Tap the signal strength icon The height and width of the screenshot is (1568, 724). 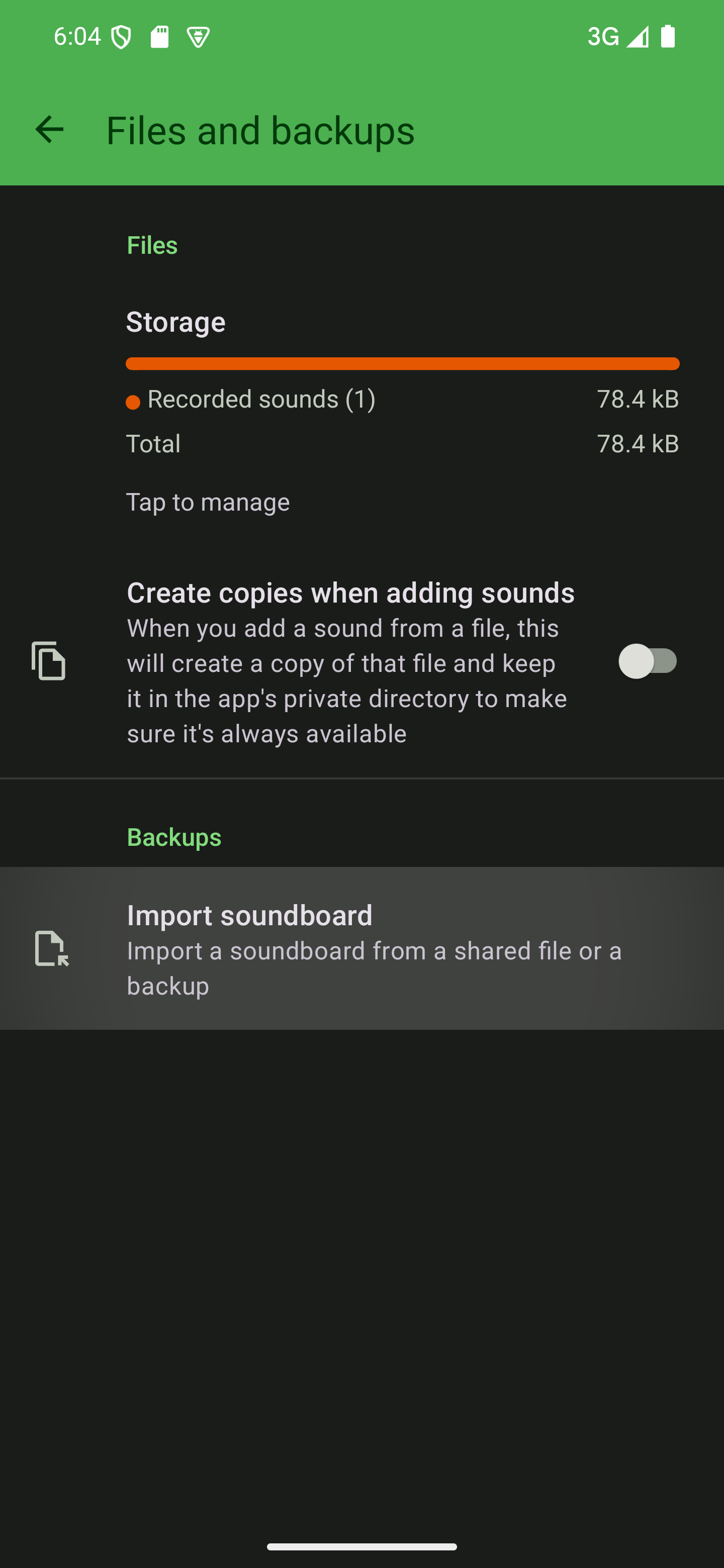pos(638,37)
